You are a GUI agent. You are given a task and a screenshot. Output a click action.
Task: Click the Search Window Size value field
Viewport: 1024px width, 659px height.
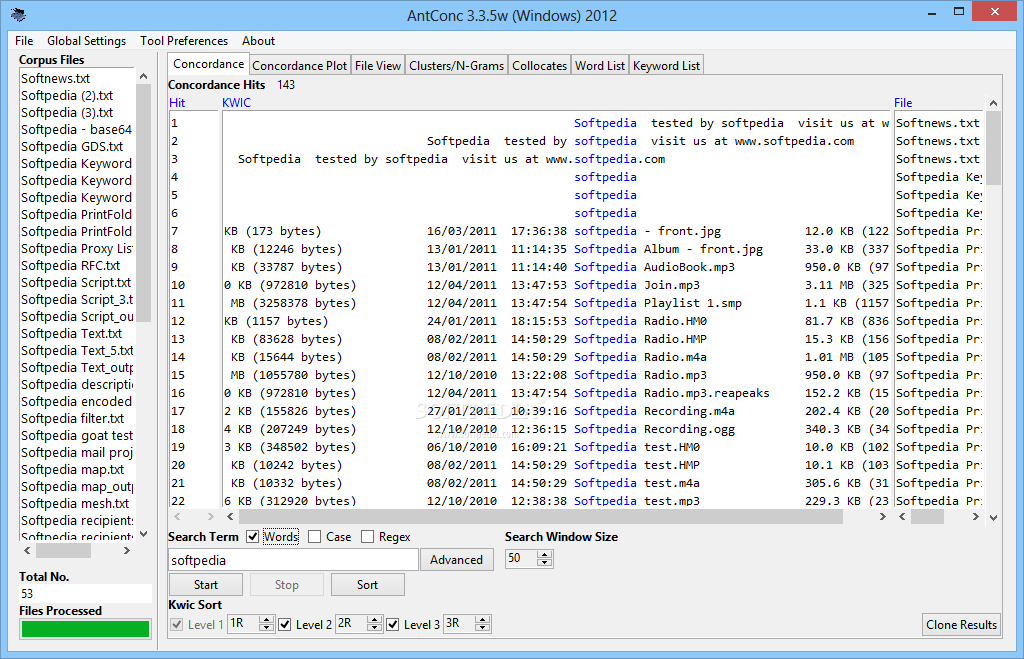coord(521,558)
